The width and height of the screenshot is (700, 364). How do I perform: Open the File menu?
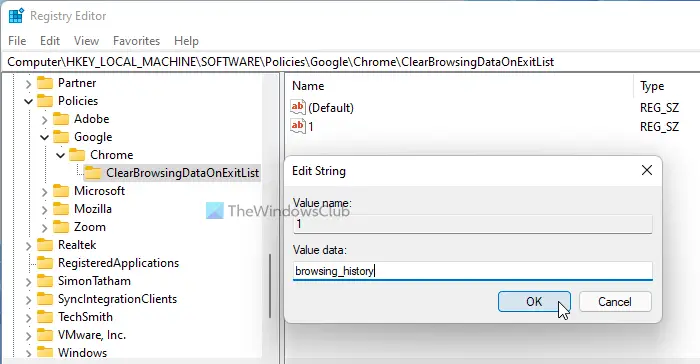17,41
